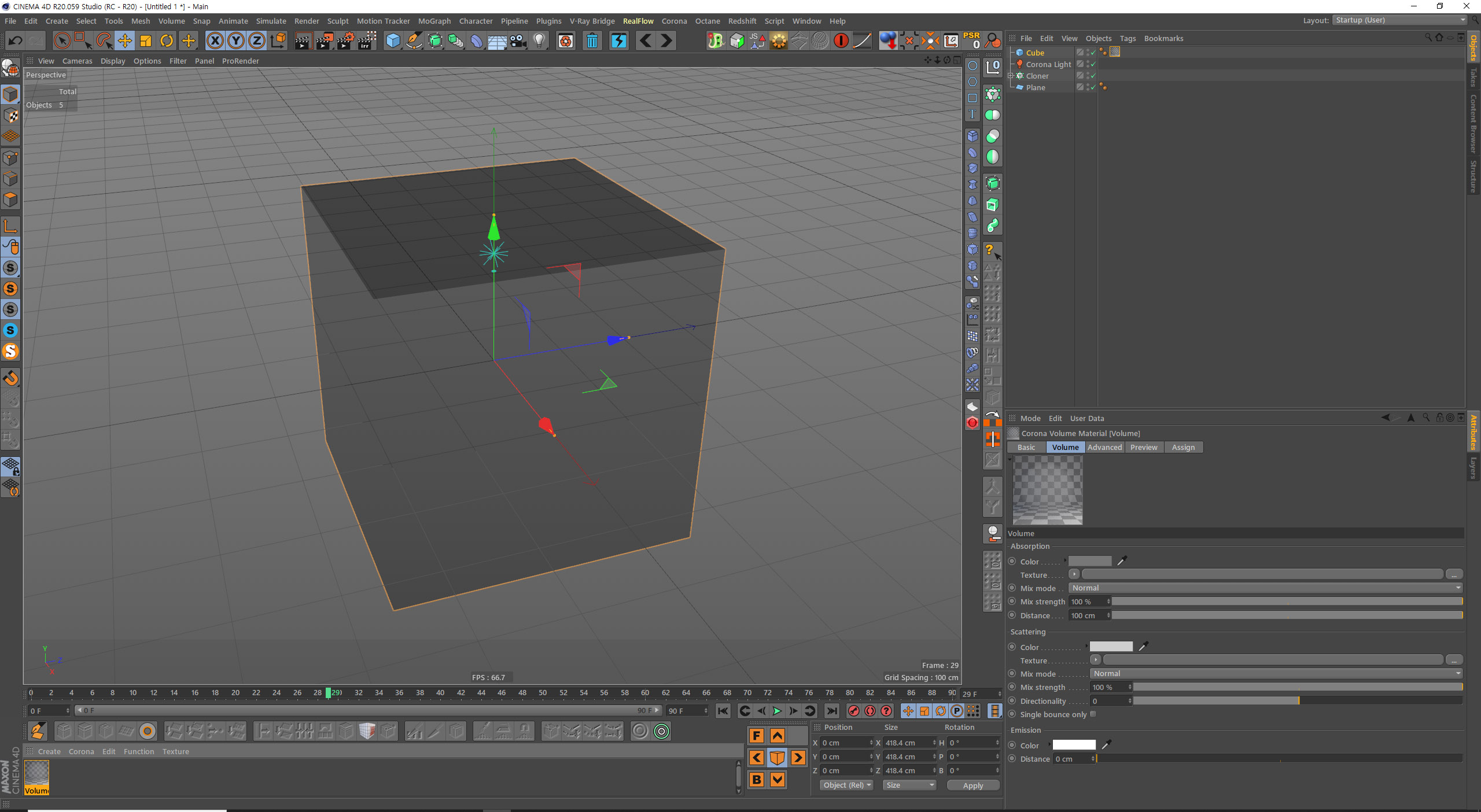Select the Scale tool icon
Viewport: 1481px width, 812px height.
click(x=146, y=40)
